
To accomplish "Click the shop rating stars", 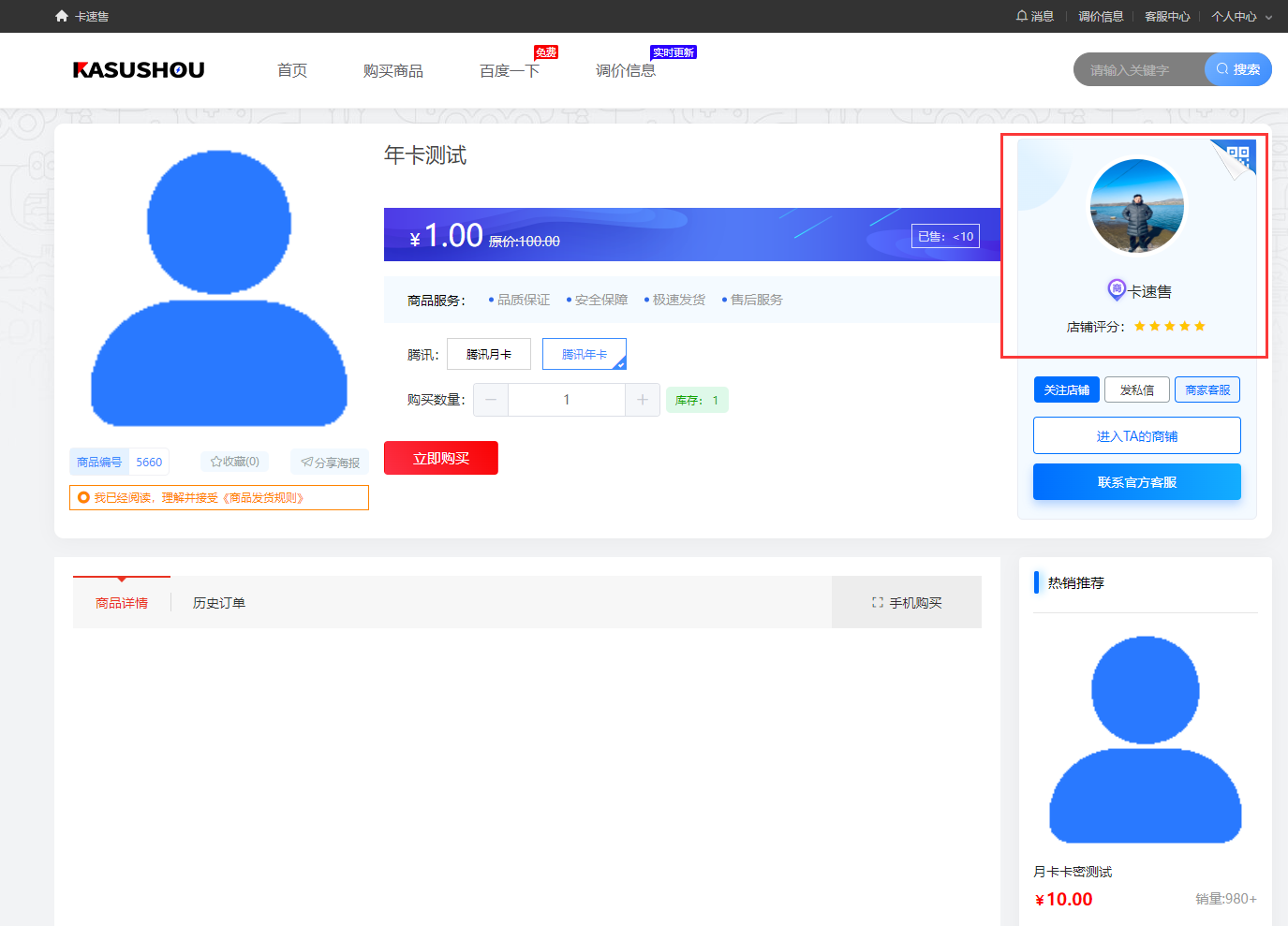I will coord(1169,326).
